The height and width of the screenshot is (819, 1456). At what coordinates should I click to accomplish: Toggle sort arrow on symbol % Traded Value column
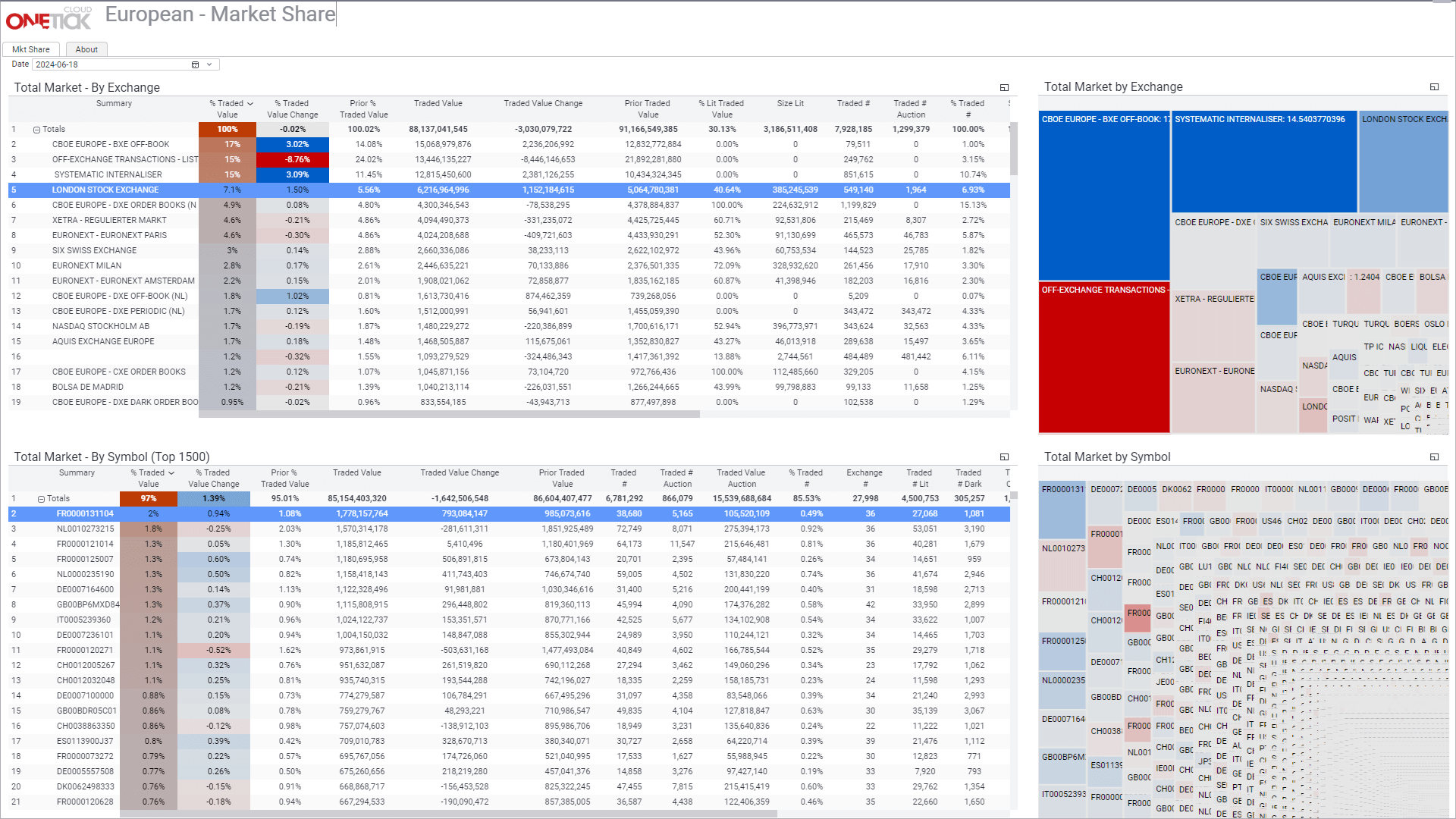[171, 473]
